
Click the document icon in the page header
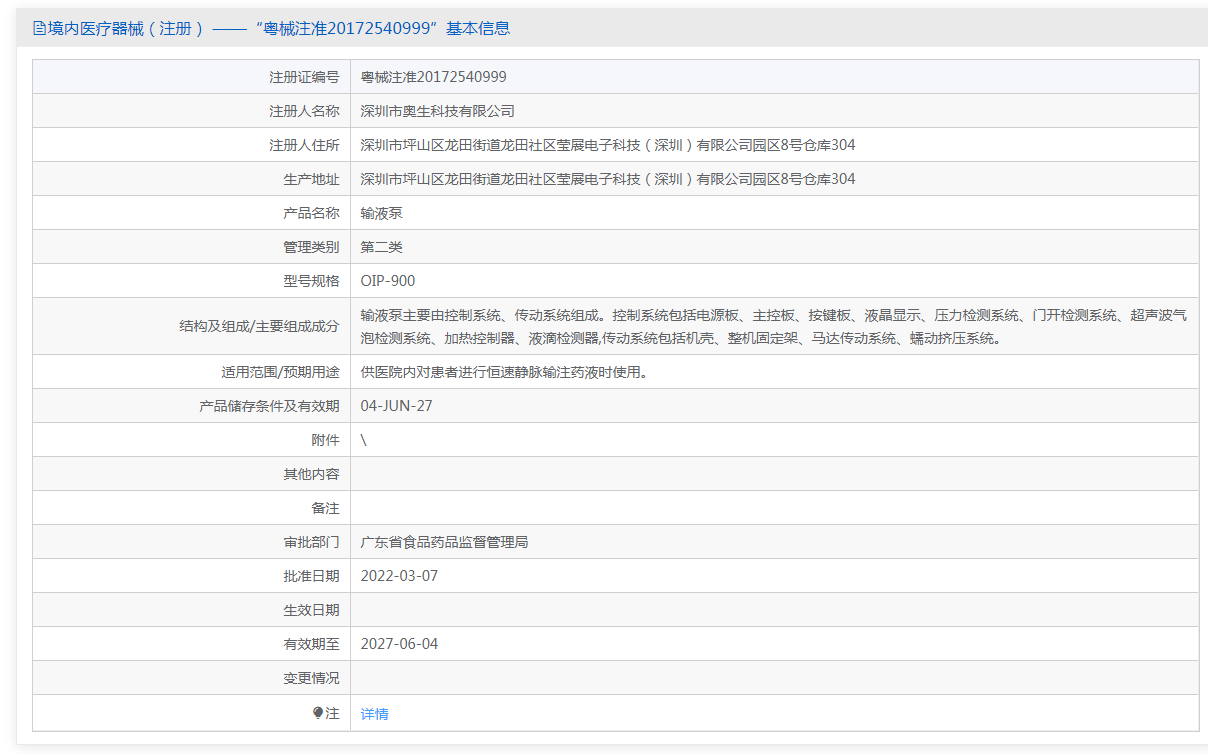39,29
